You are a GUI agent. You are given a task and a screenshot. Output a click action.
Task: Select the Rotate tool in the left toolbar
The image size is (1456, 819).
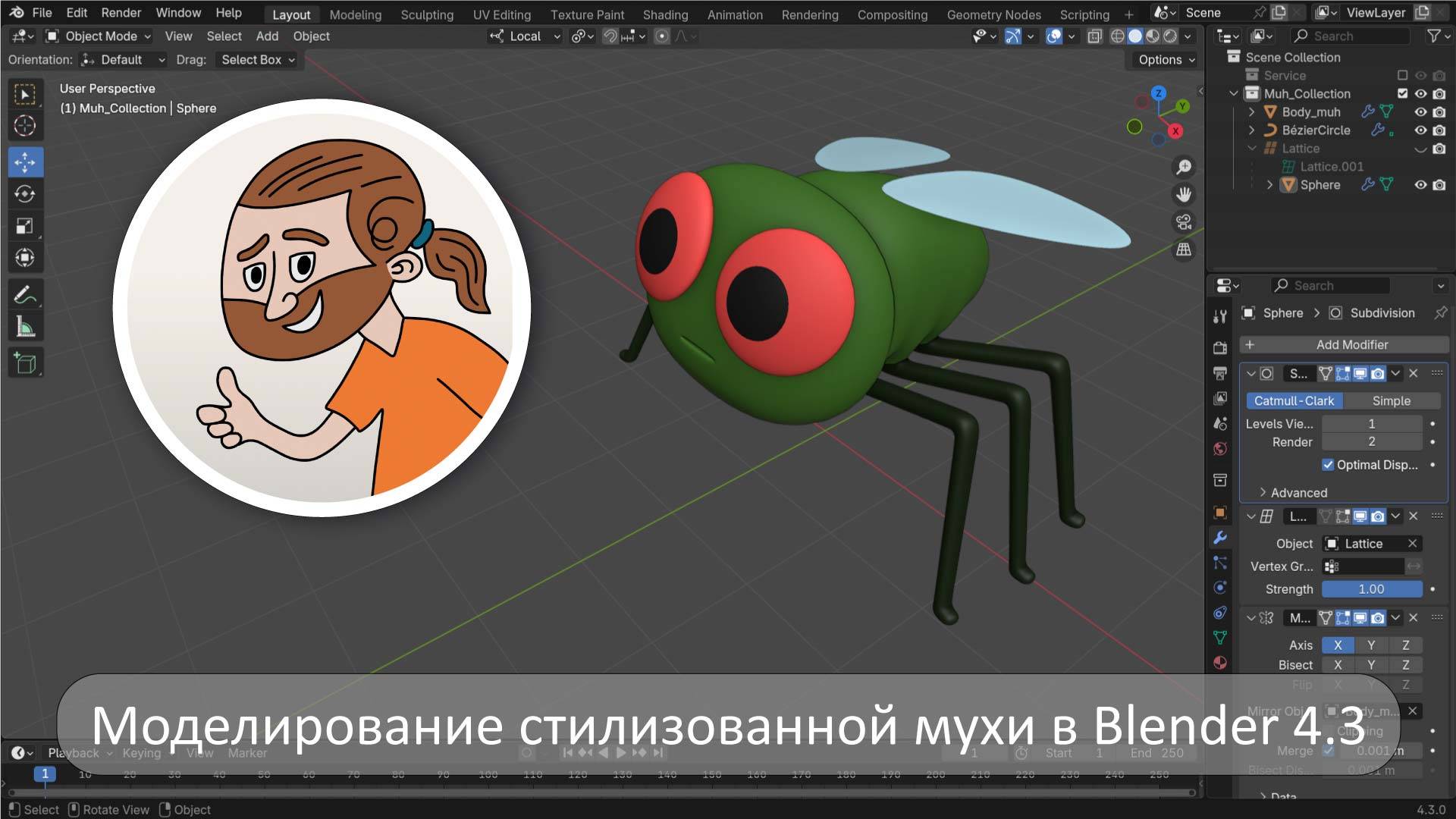pos(25,194)
